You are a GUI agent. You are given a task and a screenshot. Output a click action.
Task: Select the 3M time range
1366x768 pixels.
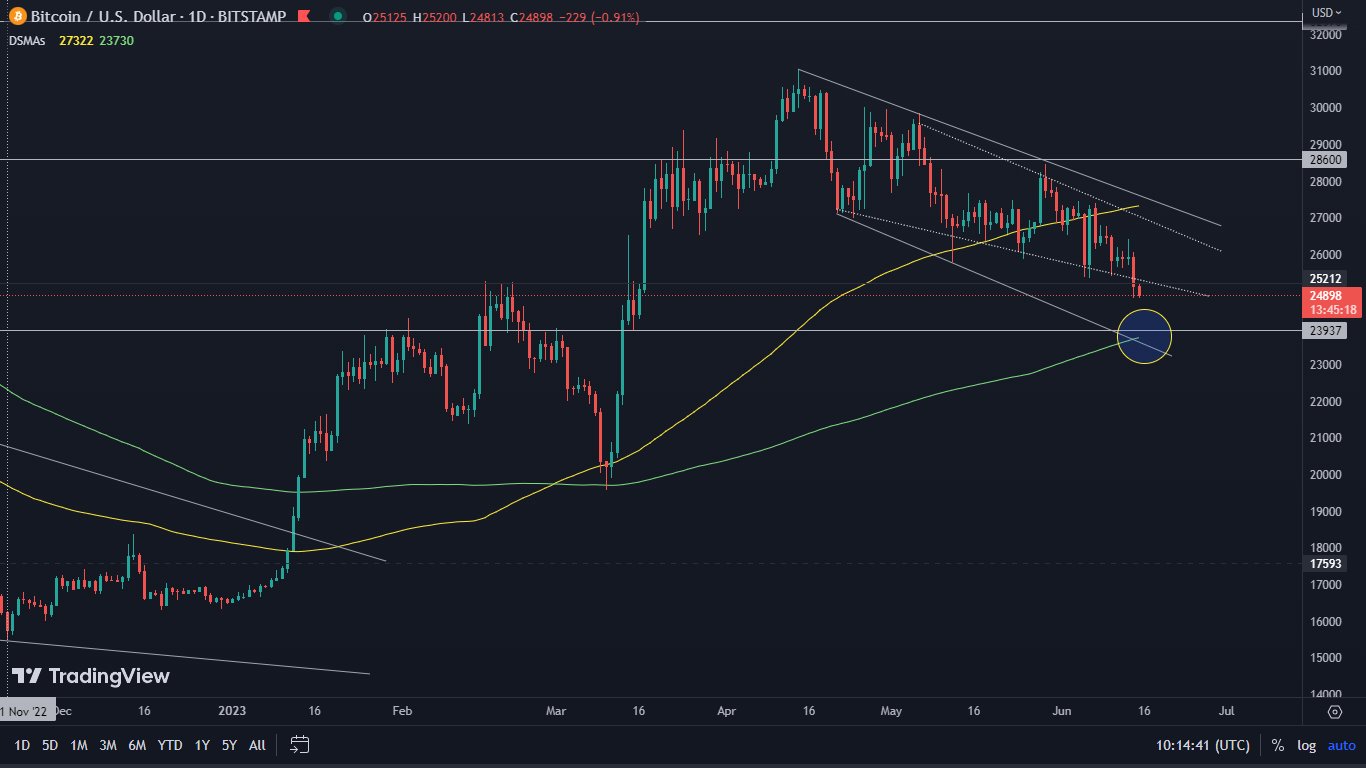coord(108,745)
